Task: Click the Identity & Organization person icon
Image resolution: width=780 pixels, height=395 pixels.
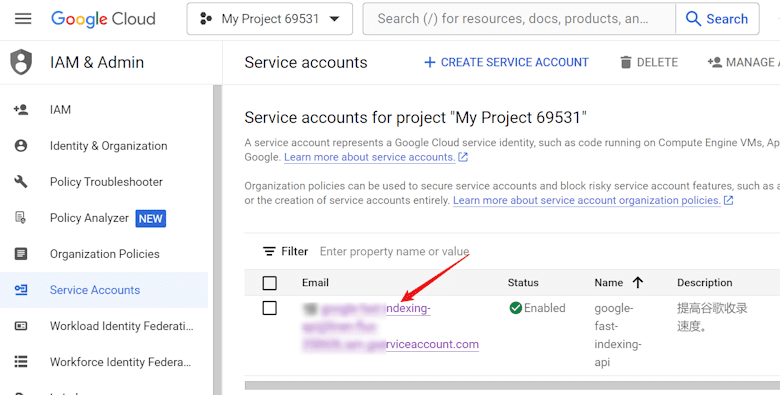Action: point(21,146)
